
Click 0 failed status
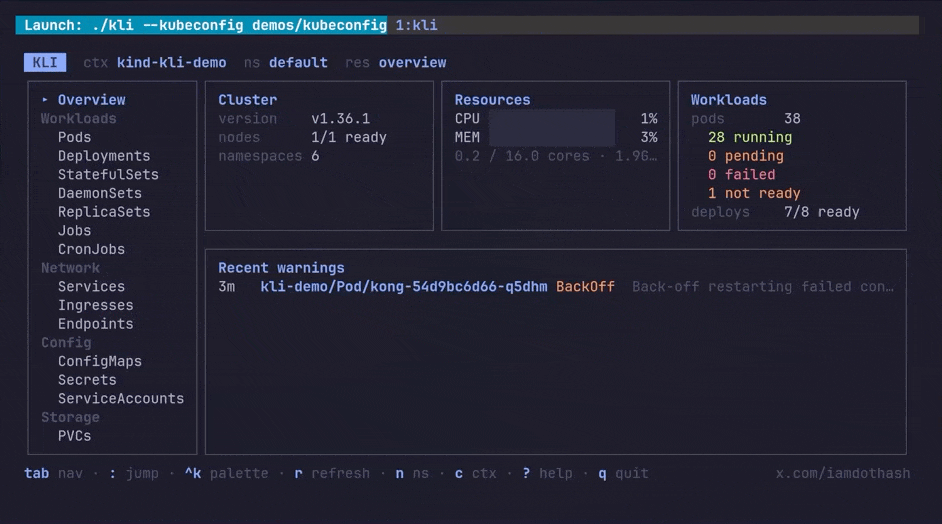pyautogui.click(x=741, y=174)
